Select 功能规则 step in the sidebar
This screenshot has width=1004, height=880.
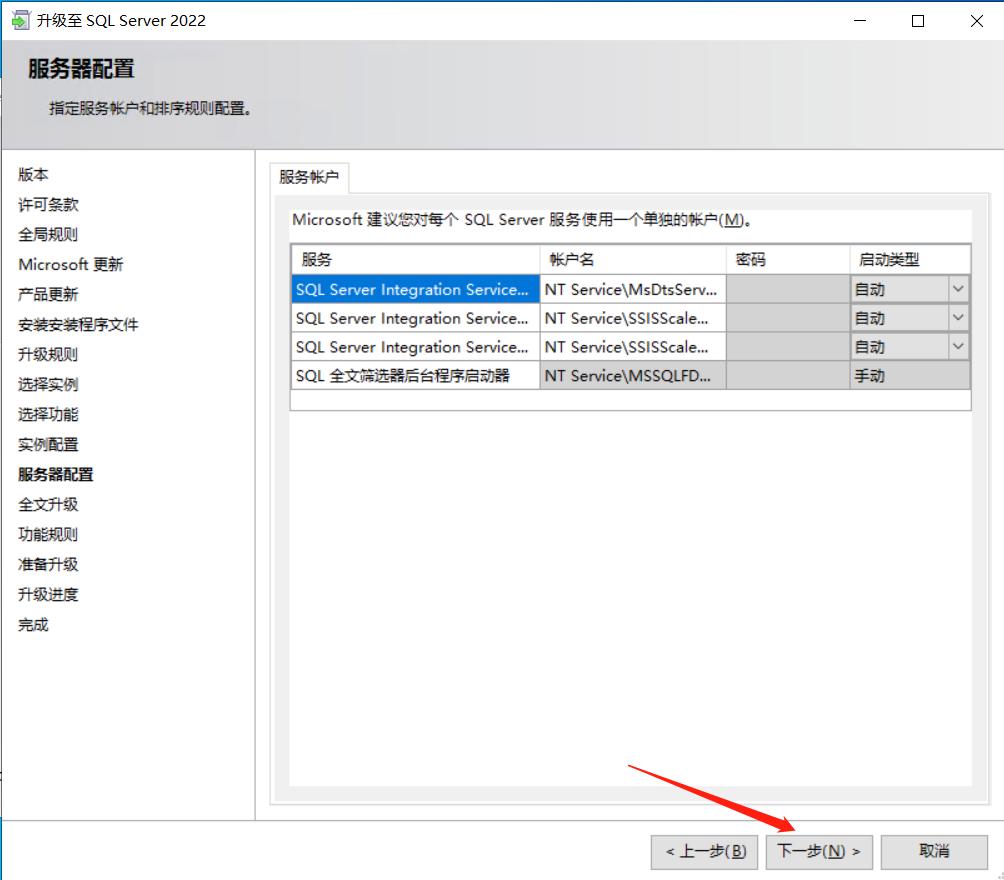click(x=48, y=534)
